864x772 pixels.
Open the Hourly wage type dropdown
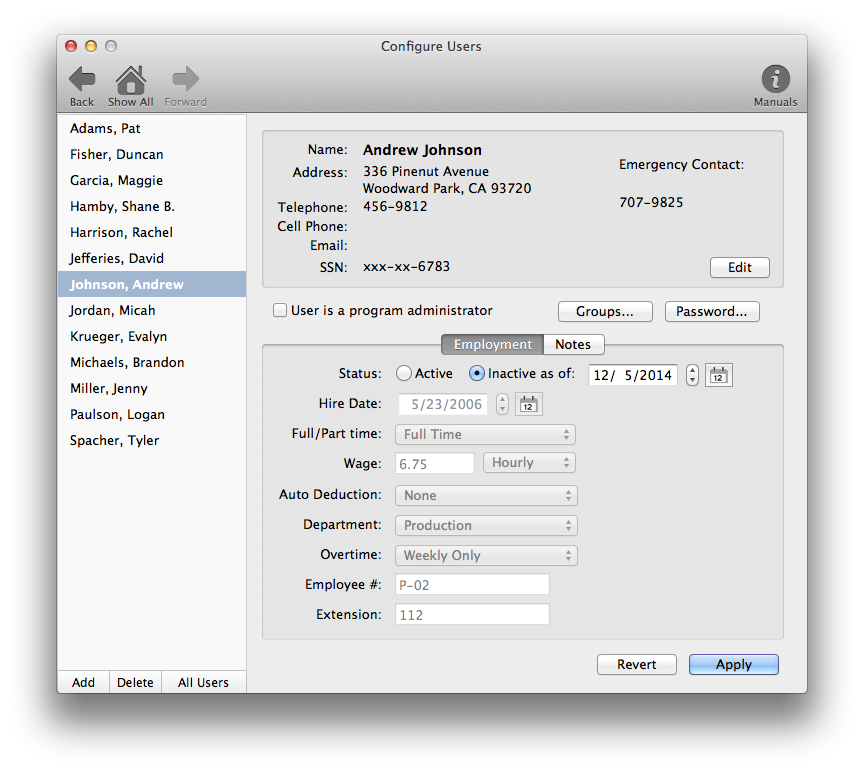(x=530, y=462)
